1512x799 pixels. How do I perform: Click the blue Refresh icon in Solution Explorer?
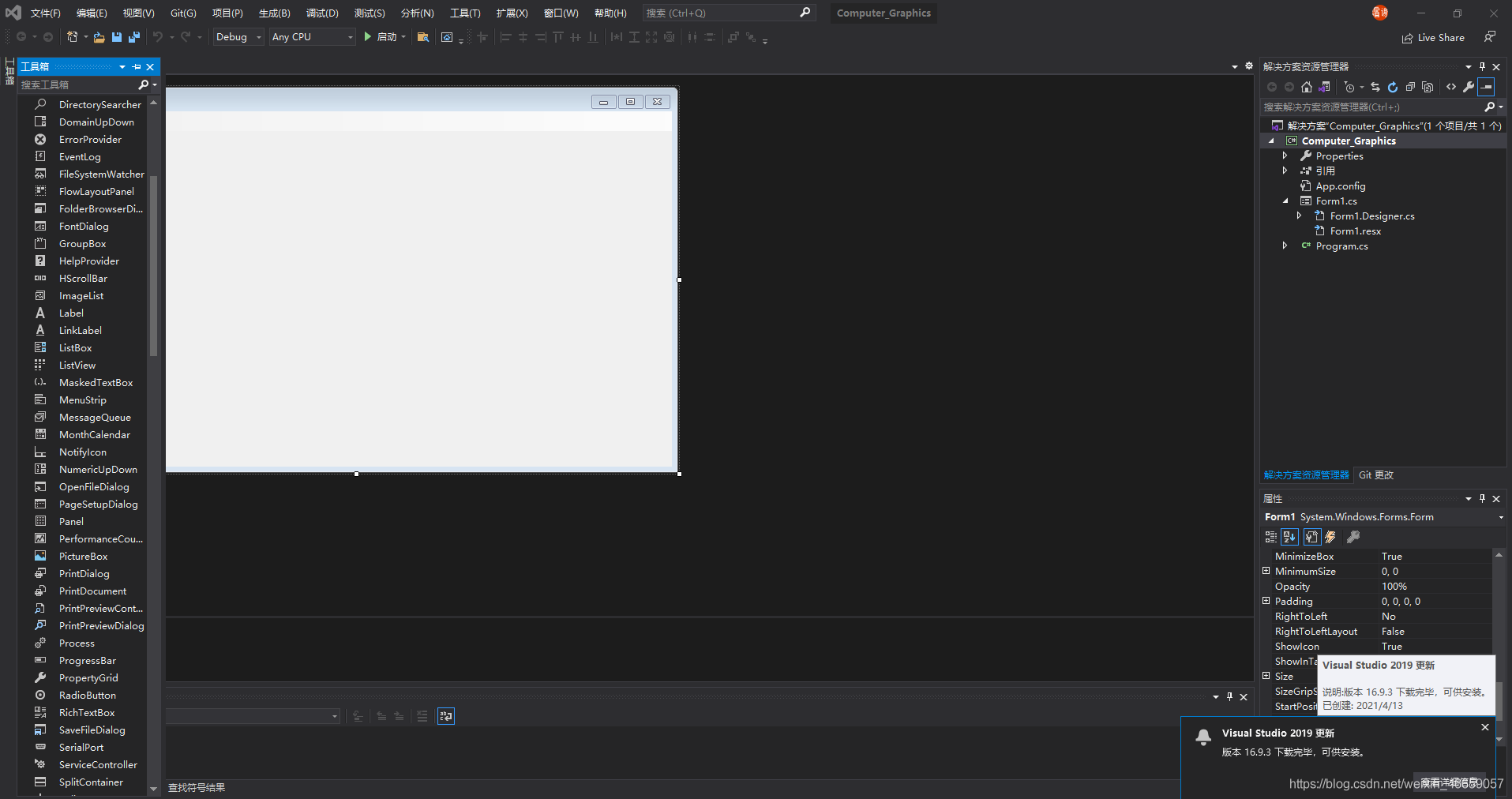coord(1393,87)
